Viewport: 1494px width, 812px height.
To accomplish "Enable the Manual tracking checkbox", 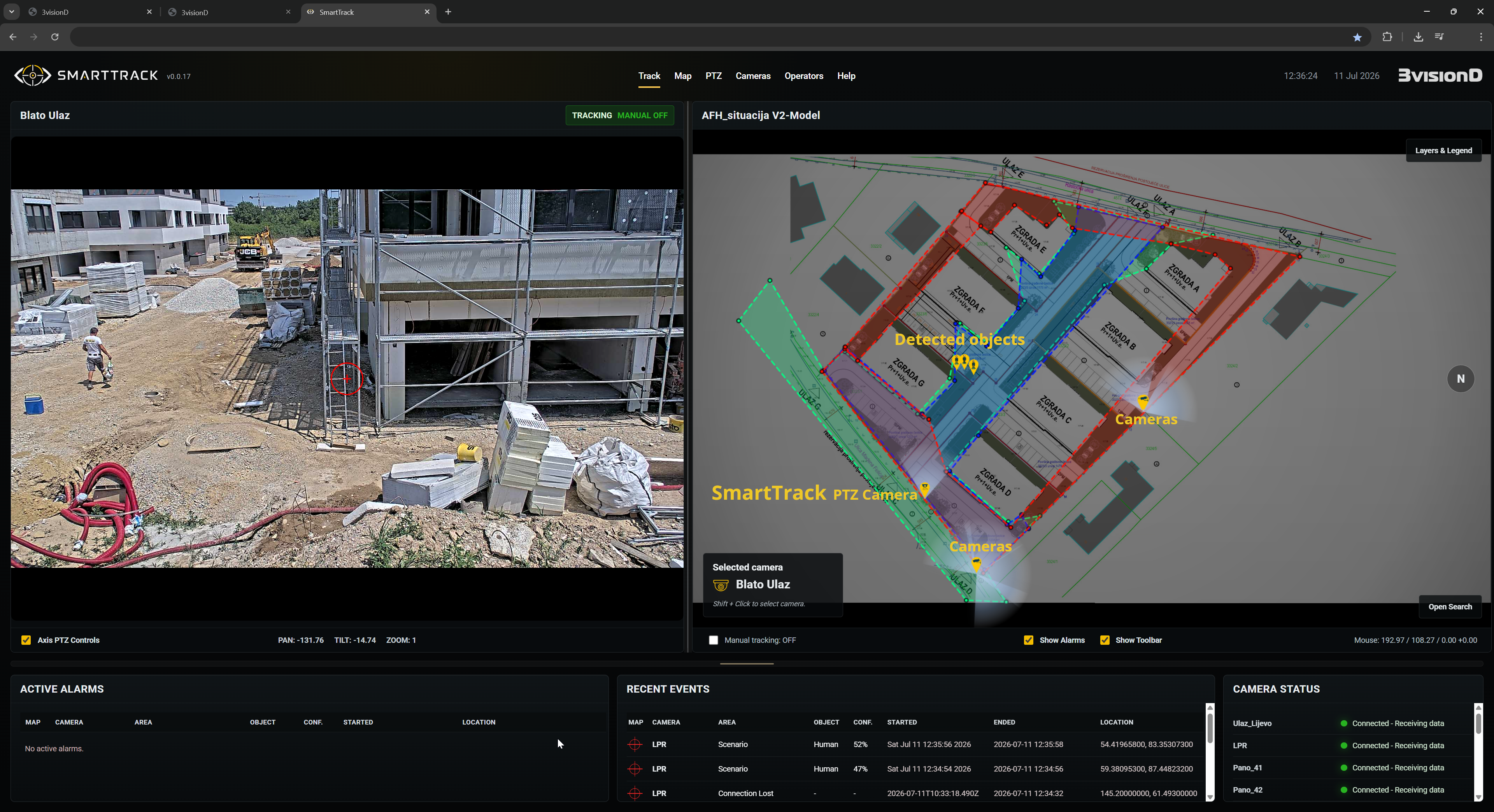I will (x=714, y=640).
